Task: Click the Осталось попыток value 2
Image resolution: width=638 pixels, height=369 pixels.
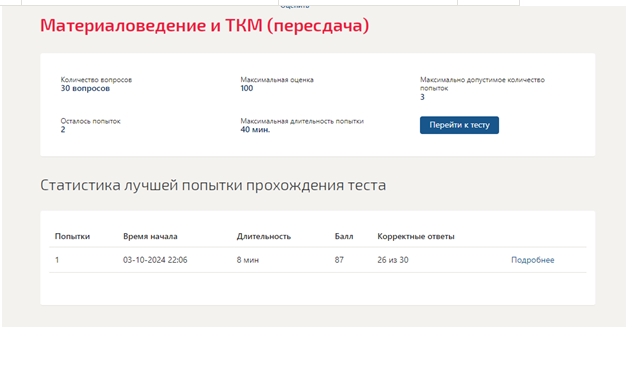Action: click(x=63, y=130)
